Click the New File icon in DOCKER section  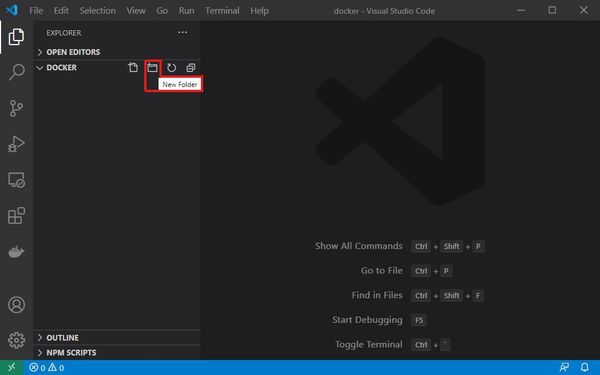133,68
